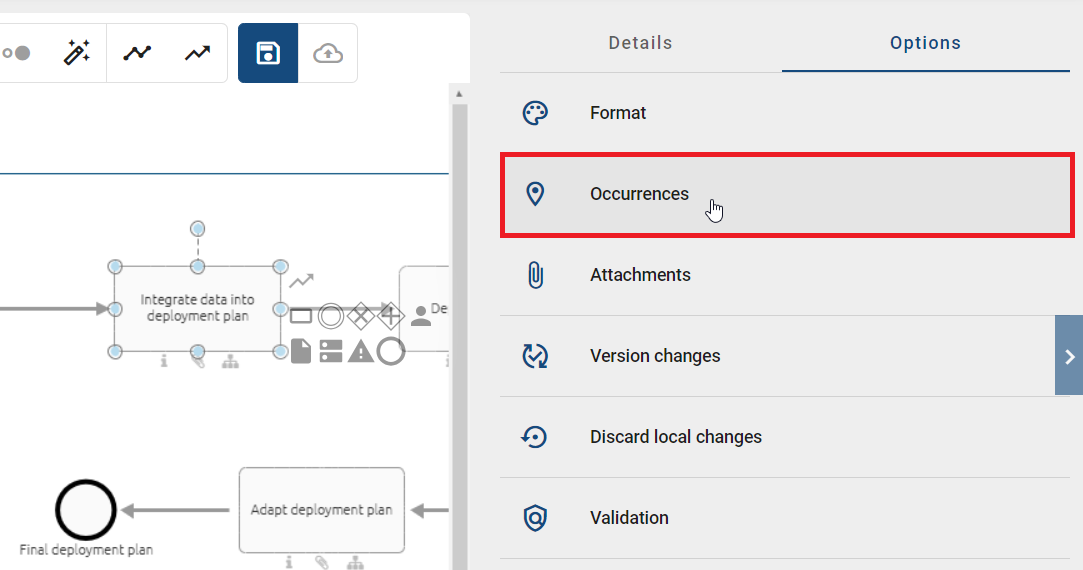1083x570 pixels.
Task: Click the Discard local changes history icon
Action: tap(534, 437)
